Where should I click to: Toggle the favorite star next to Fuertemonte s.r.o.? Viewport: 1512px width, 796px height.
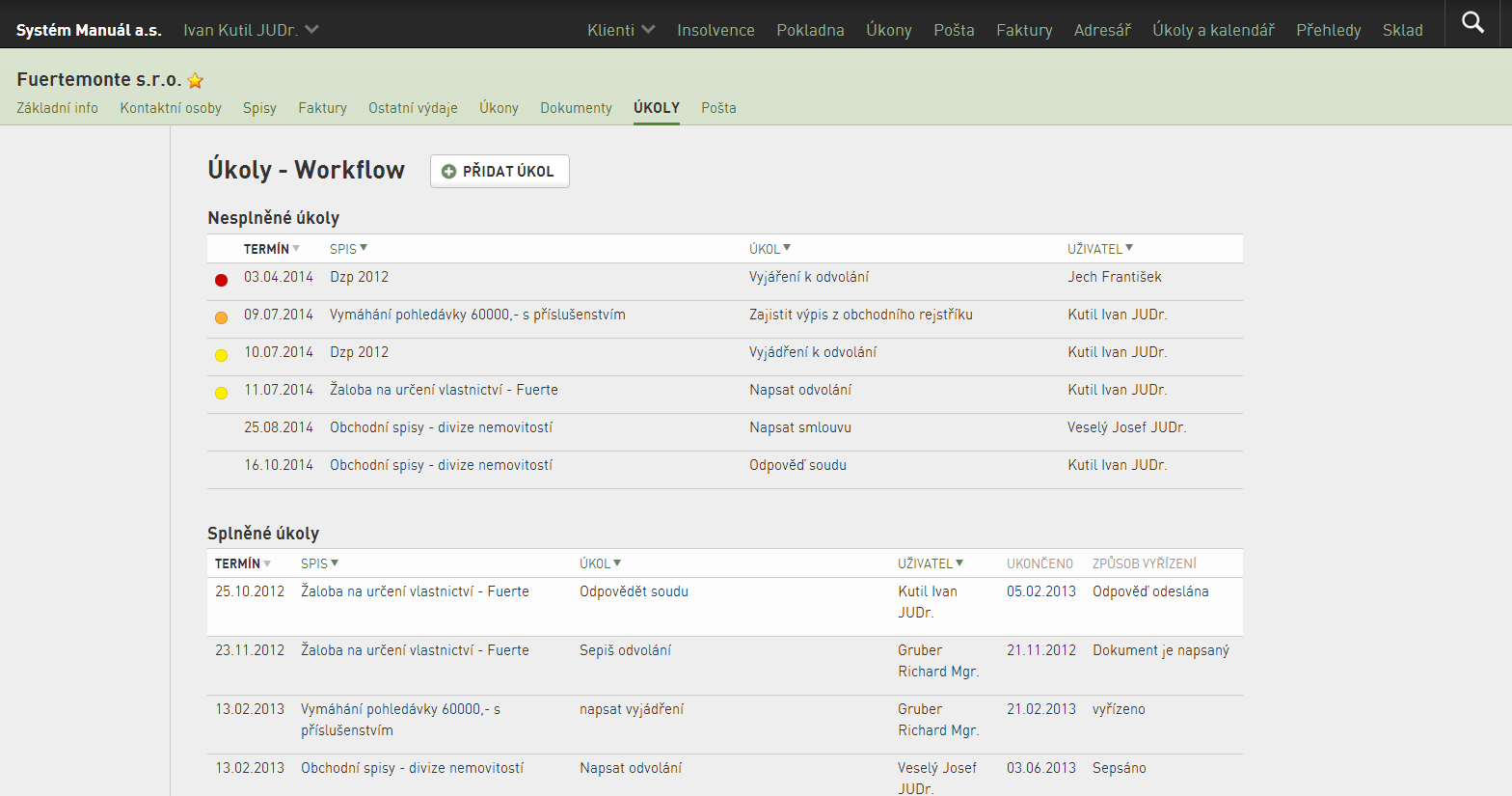pyautogui.click(x=196, y=80)
